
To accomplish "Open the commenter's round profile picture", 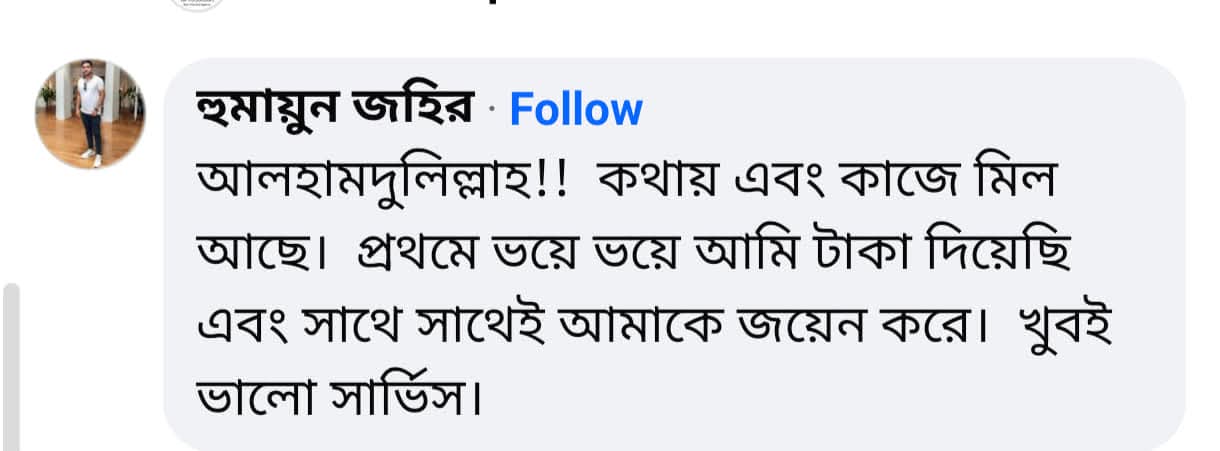I will click(x=91, y=113).
